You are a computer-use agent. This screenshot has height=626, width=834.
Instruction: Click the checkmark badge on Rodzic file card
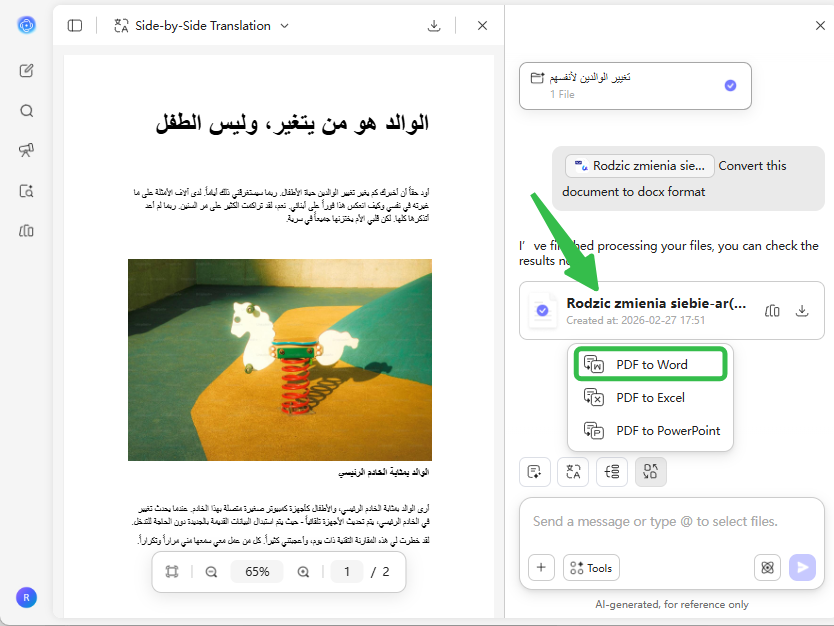click(543, 310)
